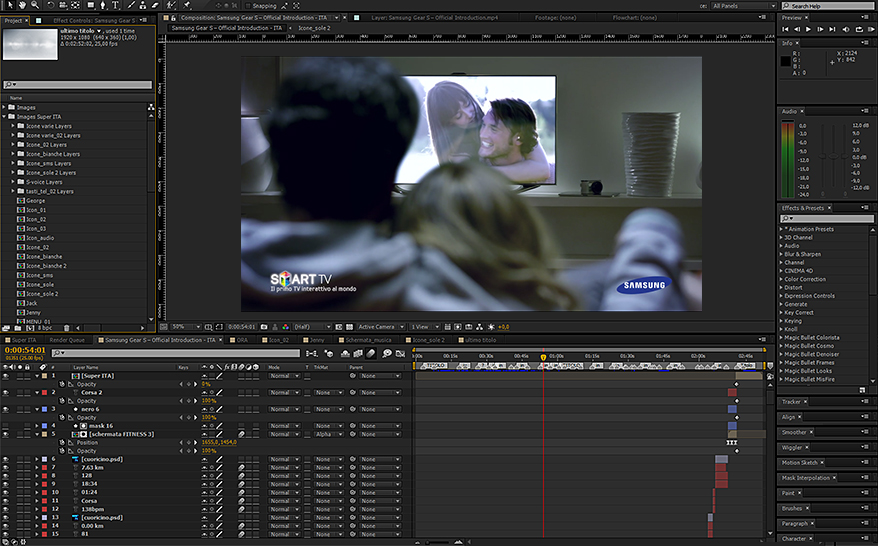Jump to first frame in Preview panel
The image size is (878, 546).
point(786,29)
